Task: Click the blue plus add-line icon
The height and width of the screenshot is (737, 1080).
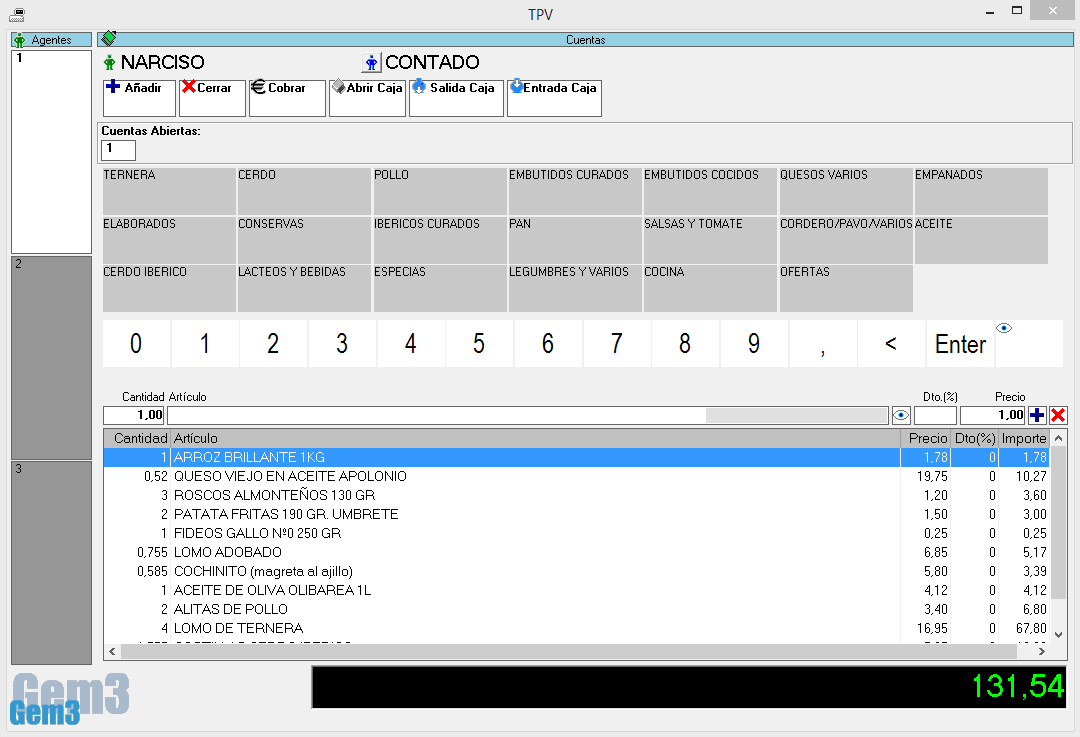Action: (1037, 415)
